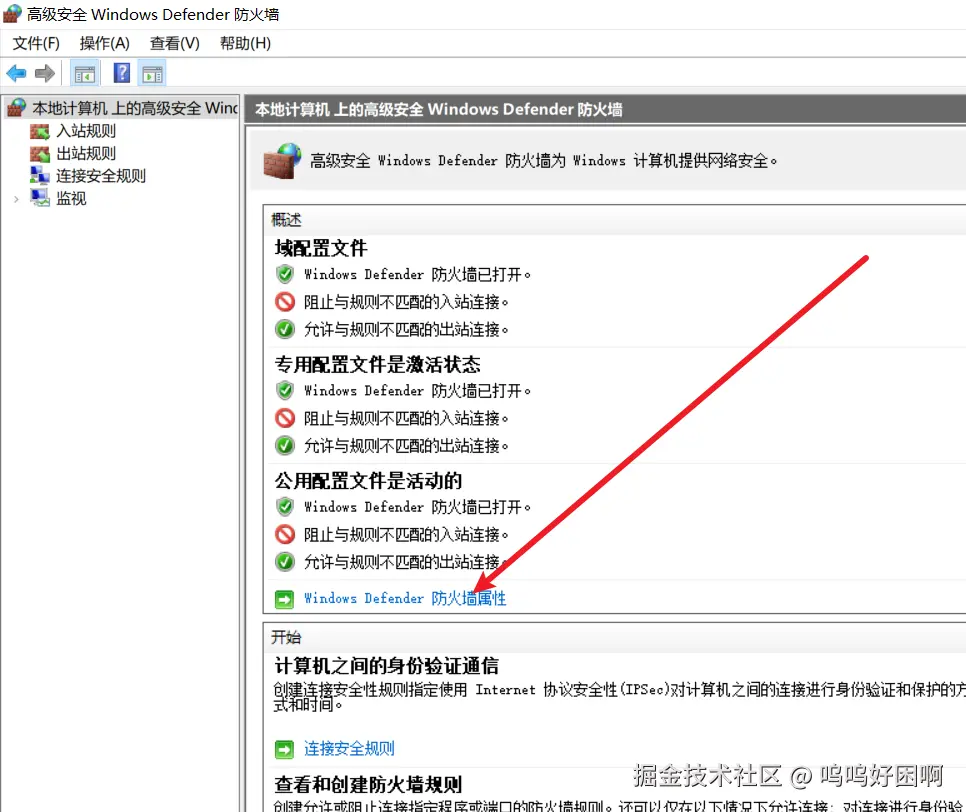Click the firewall icon in the title bar
Image resolution: width=966 pixels, height=812 pixels.
pos(12,13)
